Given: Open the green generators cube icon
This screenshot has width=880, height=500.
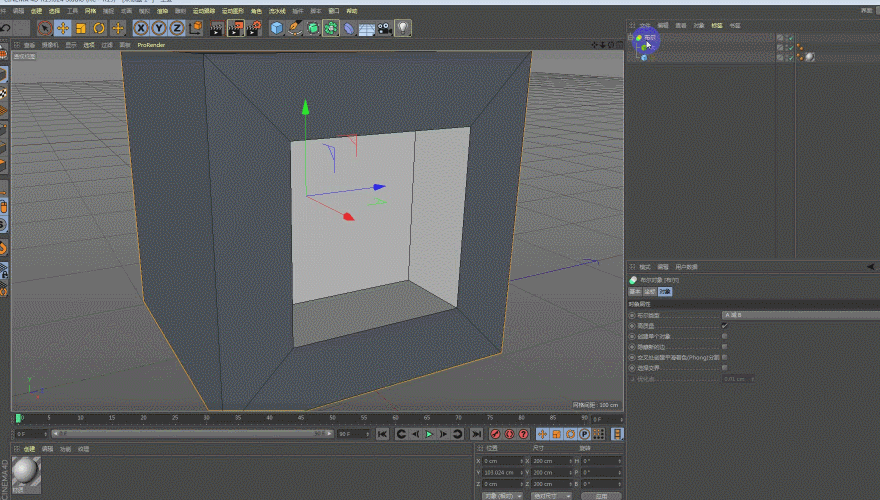Looking at the screenshot, I should [x=313, y=28].
